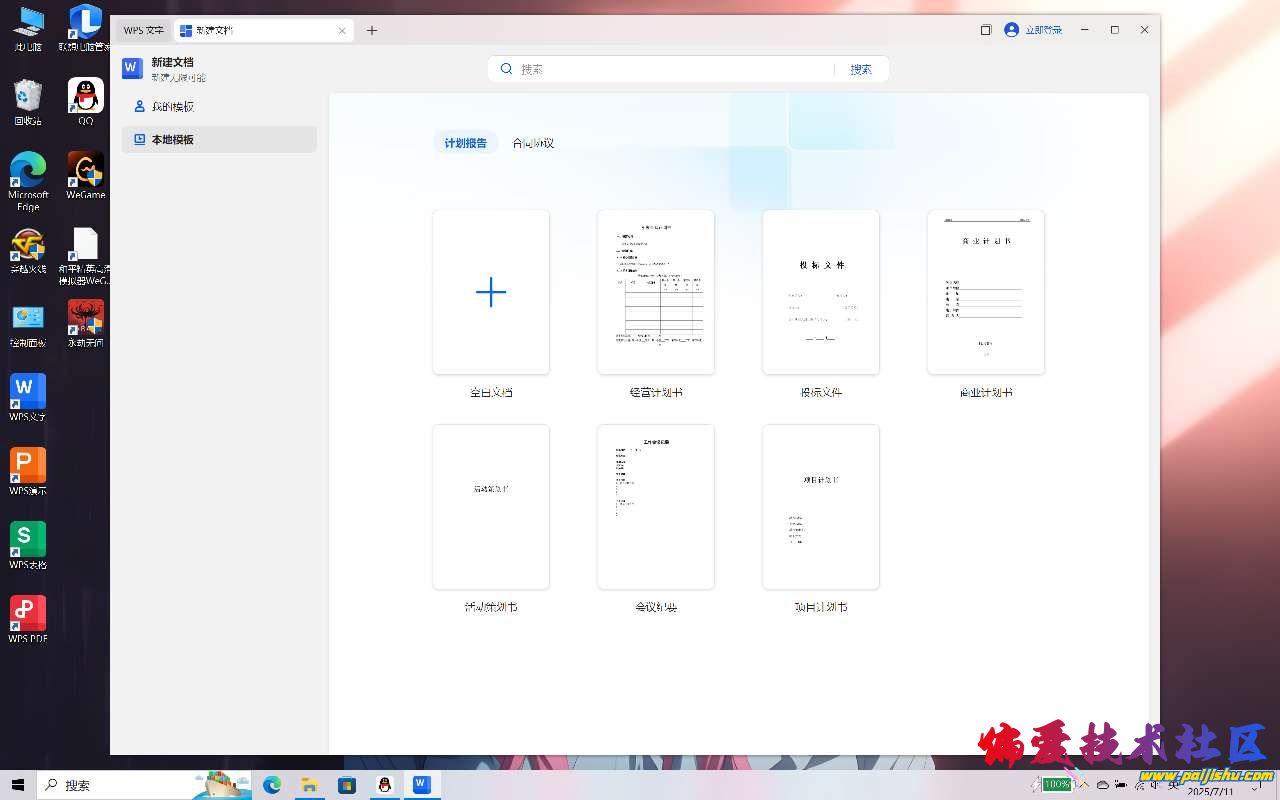Click 立即登录 to sign in
The height and width of the screenshot is (800, 1280).
click(1034, 30)
